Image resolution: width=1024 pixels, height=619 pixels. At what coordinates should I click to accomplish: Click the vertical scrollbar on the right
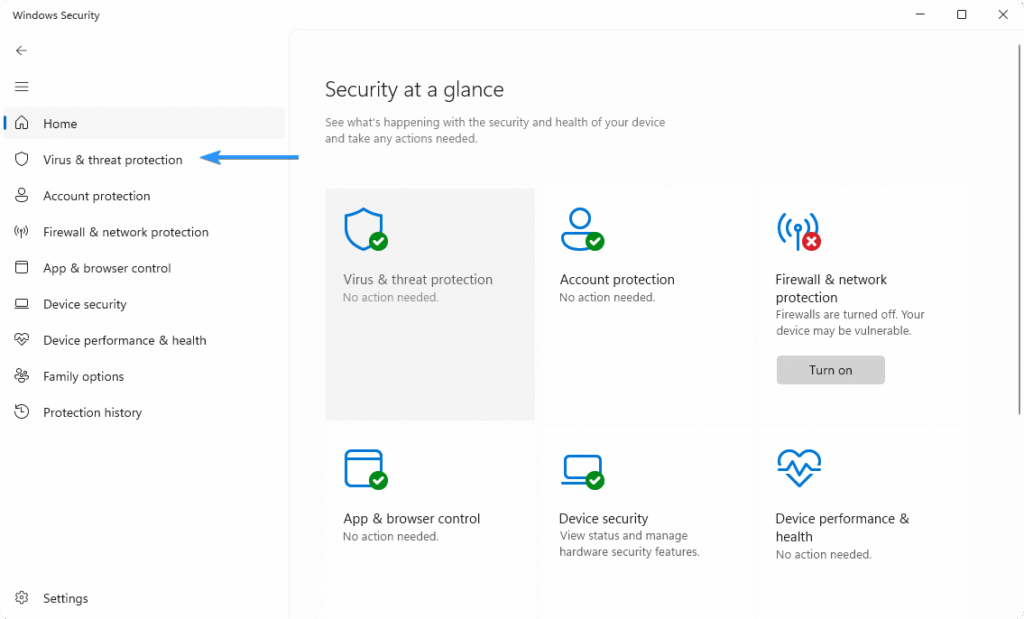tap(1019, 229)
